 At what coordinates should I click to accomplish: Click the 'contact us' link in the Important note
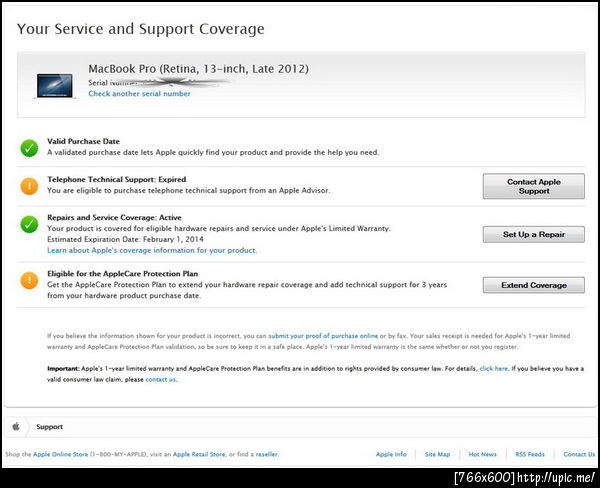(160, 380)
